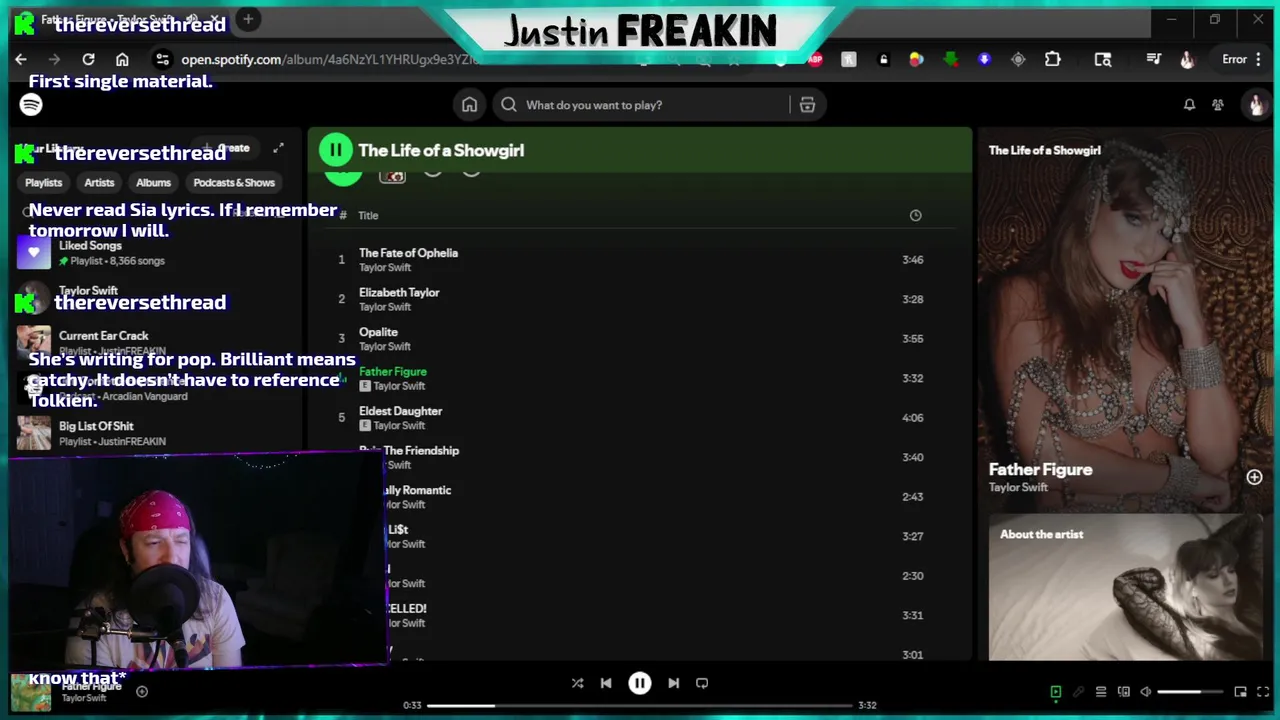This screenshot has height=720, width=1280.
Task: Open browser profile avatar
Action: click(1187, 59)
